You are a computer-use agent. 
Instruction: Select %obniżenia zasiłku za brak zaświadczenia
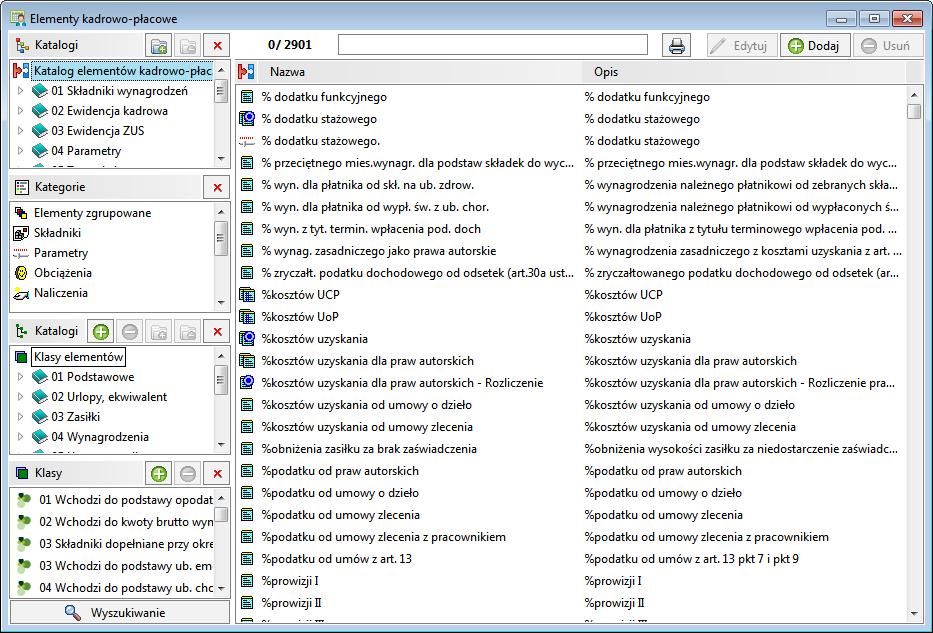[x=369, y=449]
